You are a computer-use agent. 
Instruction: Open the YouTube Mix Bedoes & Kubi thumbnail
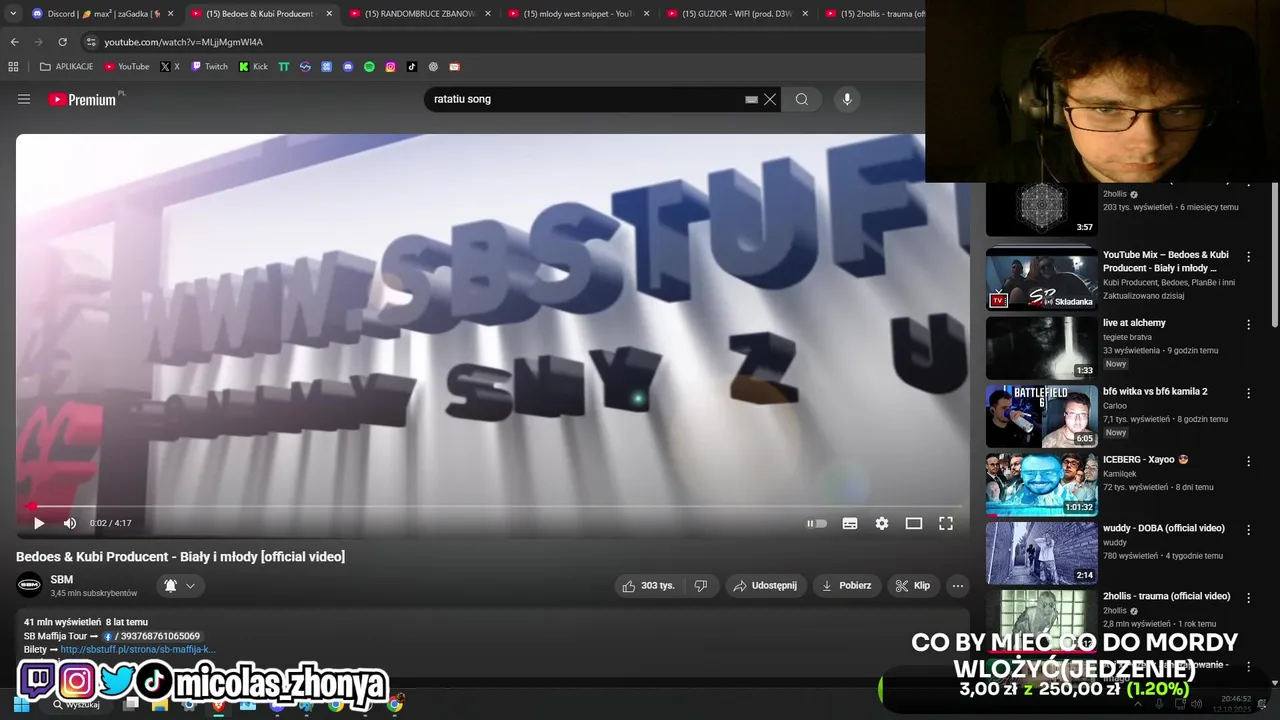tap(1042, 279)
